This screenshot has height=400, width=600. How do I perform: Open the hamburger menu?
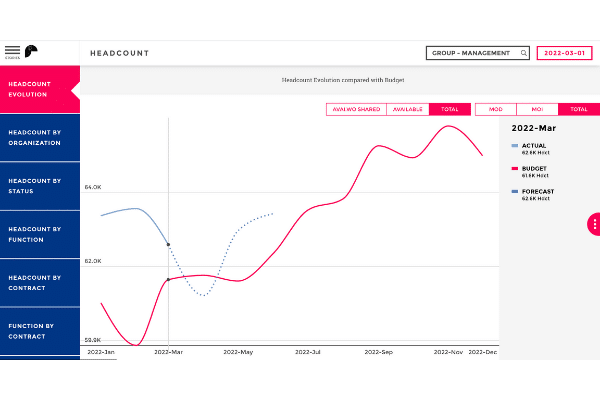(12, 50)
